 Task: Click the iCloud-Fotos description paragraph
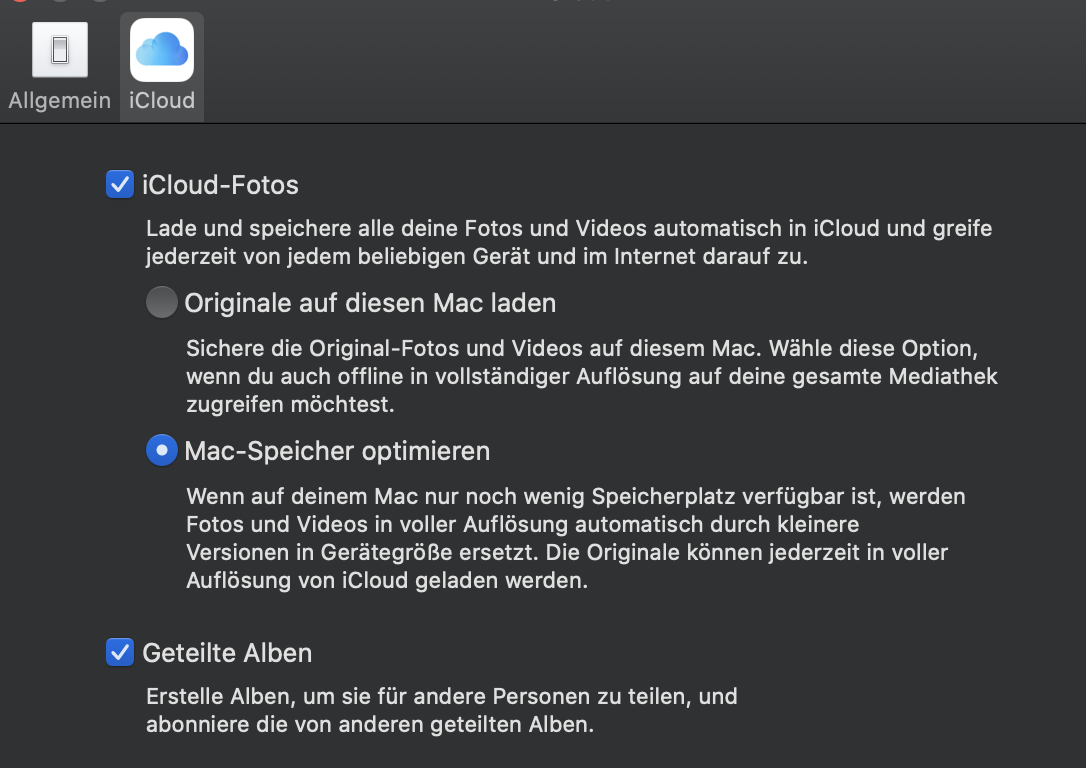[568, 242]
